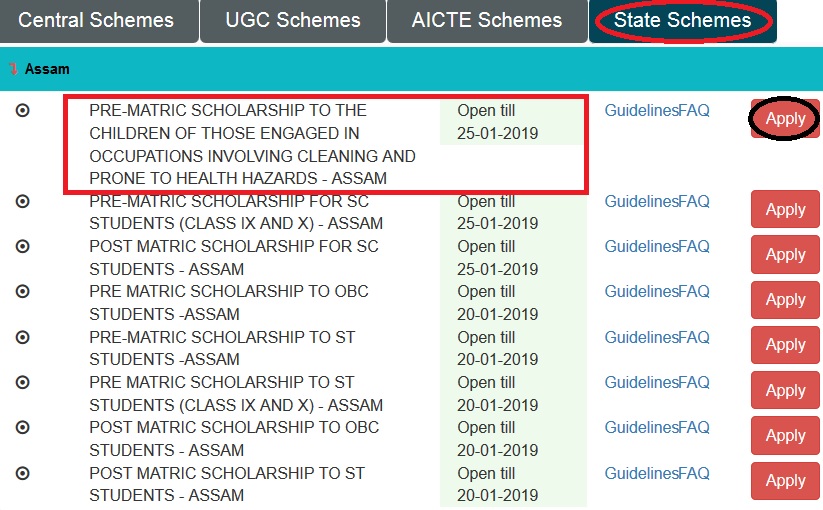
Task: Select bullet for Pre Matric ST Class IX and X
Action: [x=23, y=382]
